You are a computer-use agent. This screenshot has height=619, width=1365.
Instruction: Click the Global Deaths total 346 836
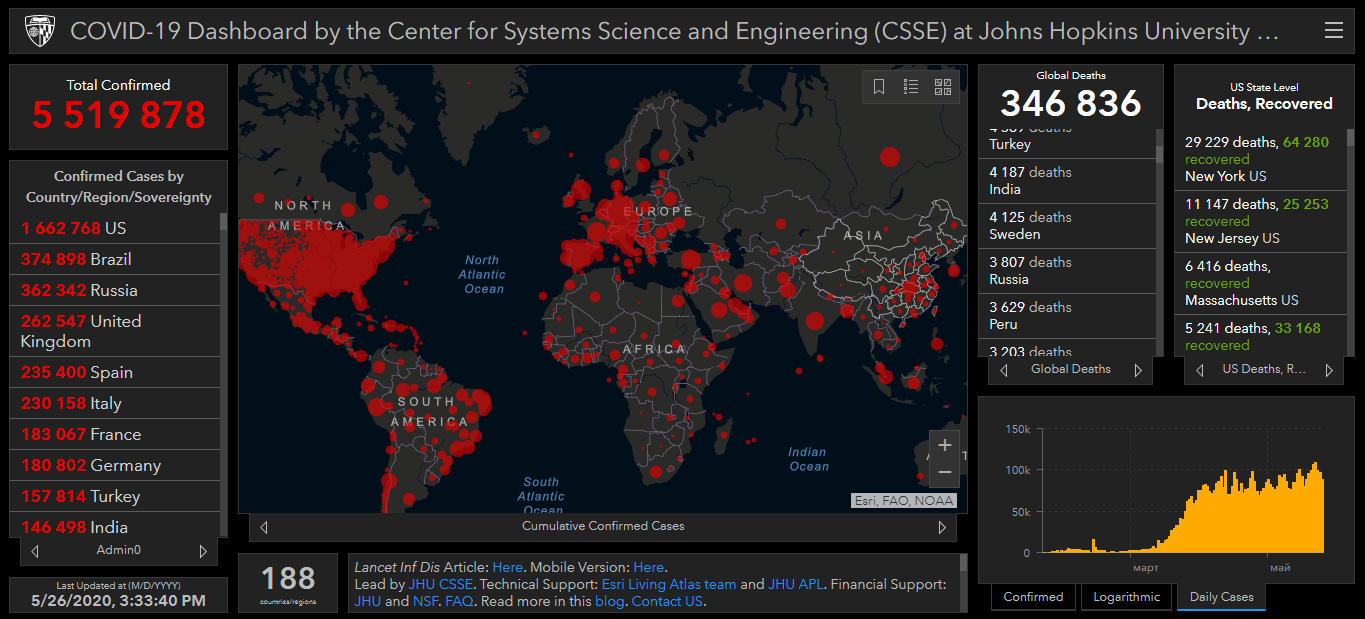coord(1070,103)
